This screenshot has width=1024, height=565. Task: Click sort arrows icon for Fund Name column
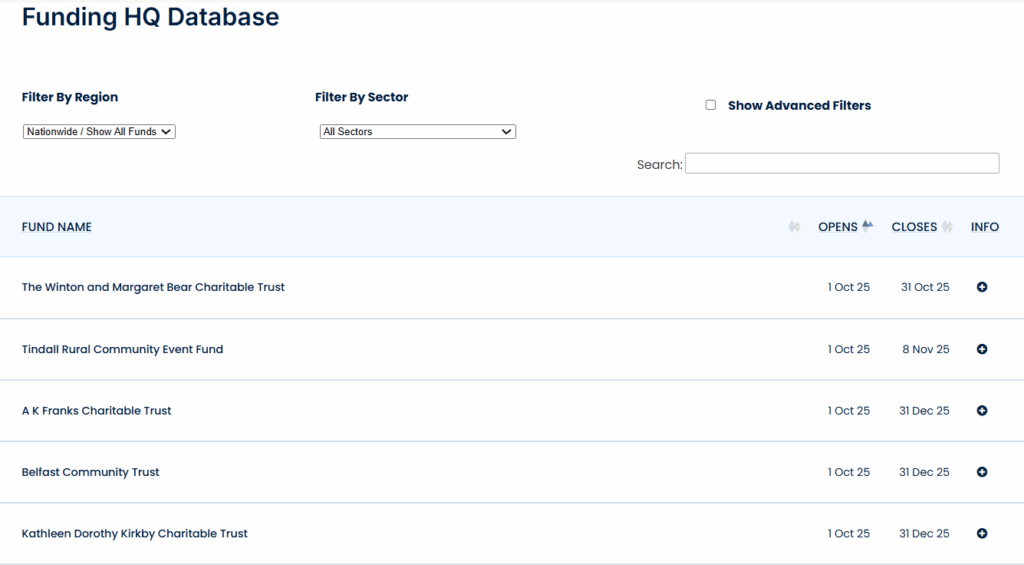pos(794,227)
